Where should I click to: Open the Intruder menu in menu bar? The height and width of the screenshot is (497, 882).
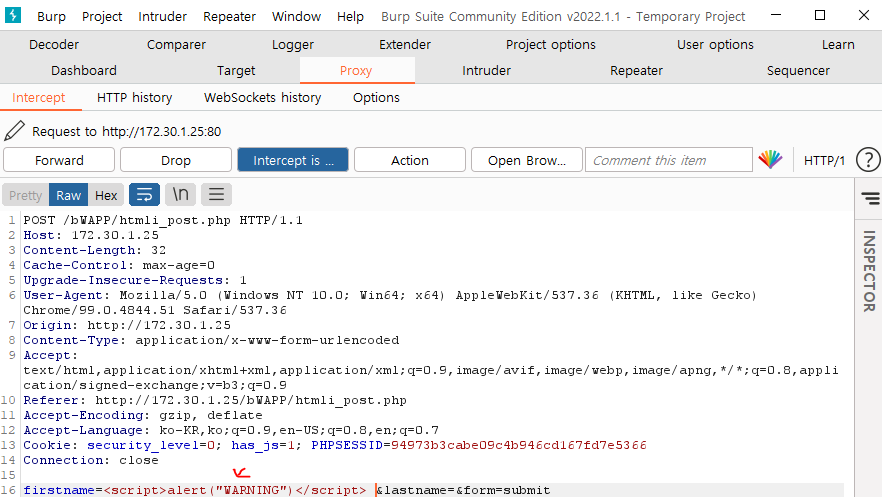[163, 16]
